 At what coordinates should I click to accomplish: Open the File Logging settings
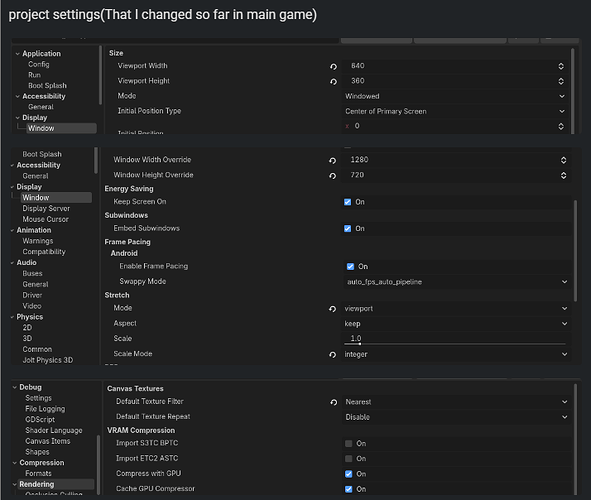tap(45, 409)
